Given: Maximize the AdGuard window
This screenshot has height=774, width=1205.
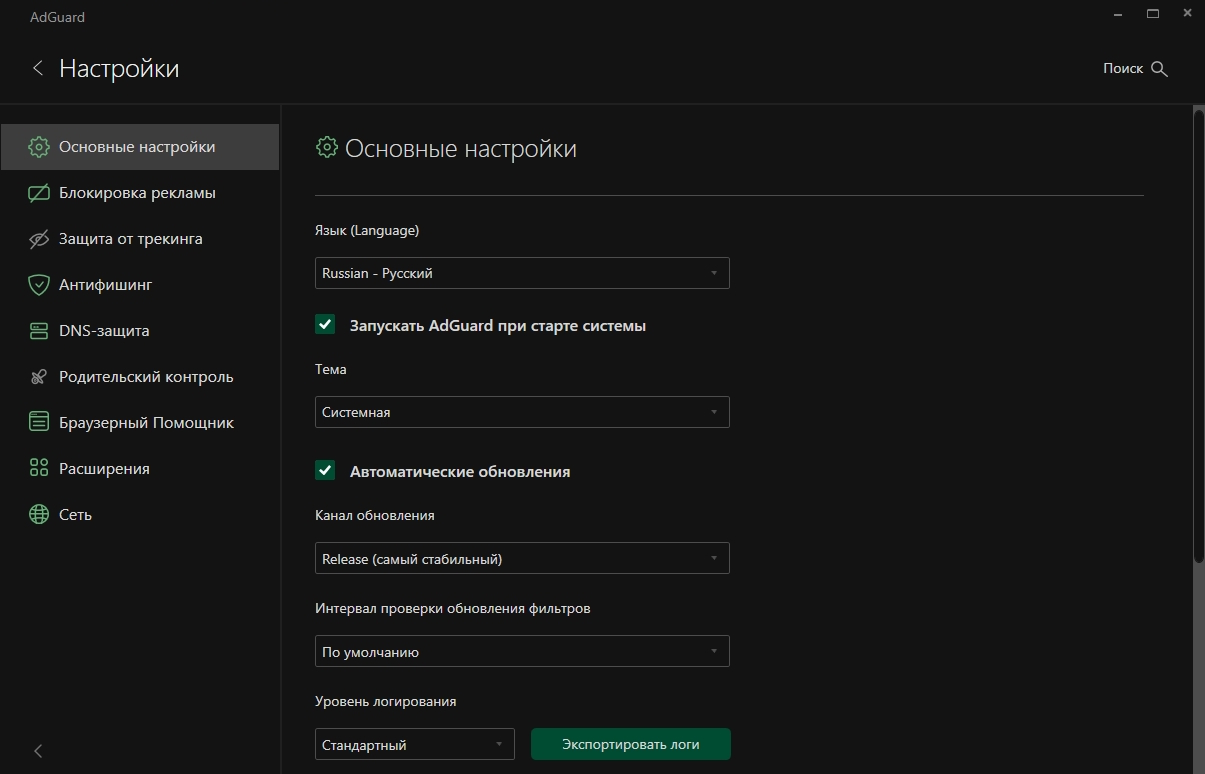Looking at the screenshot, I should click(x=1153, y=14).
